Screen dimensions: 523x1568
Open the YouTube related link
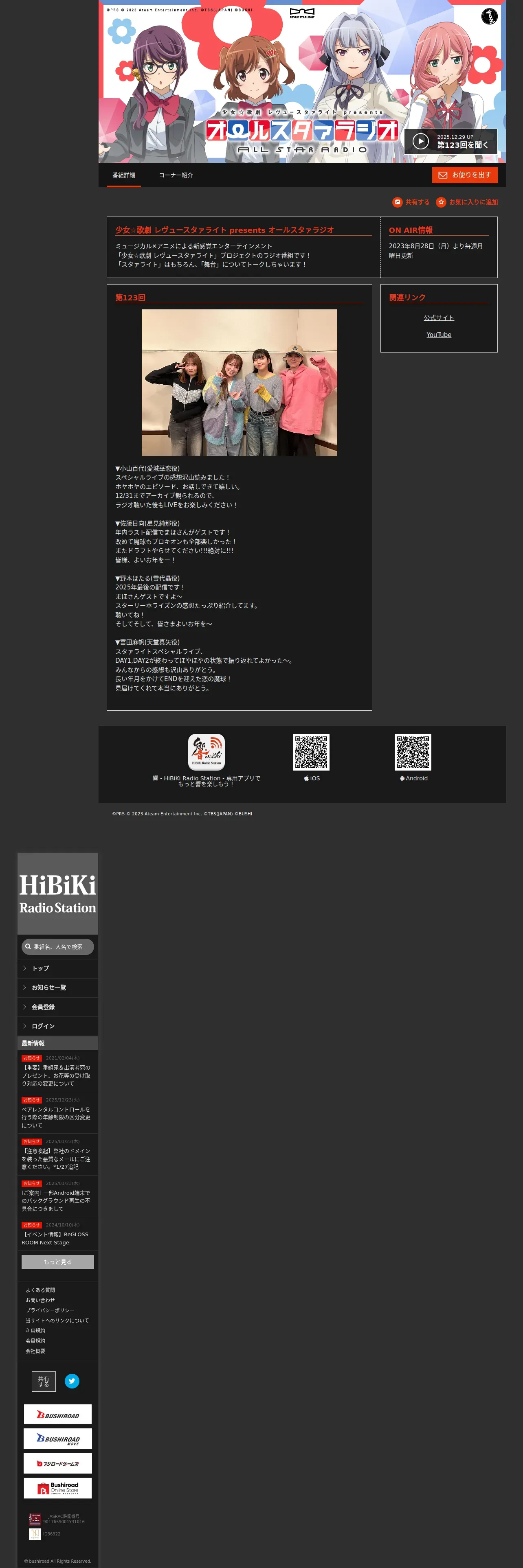pyautogui.click(x=439, y=335)
